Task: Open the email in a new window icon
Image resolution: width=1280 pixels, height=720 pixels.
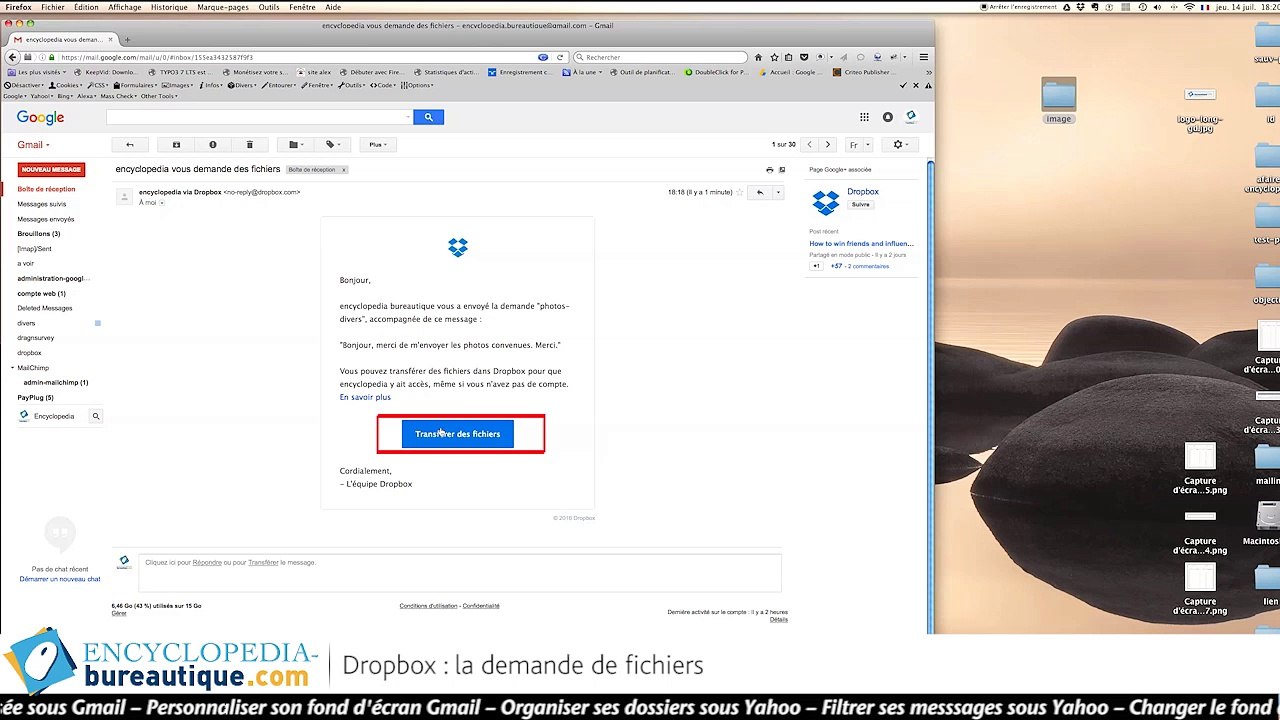Action: point(782,170)
